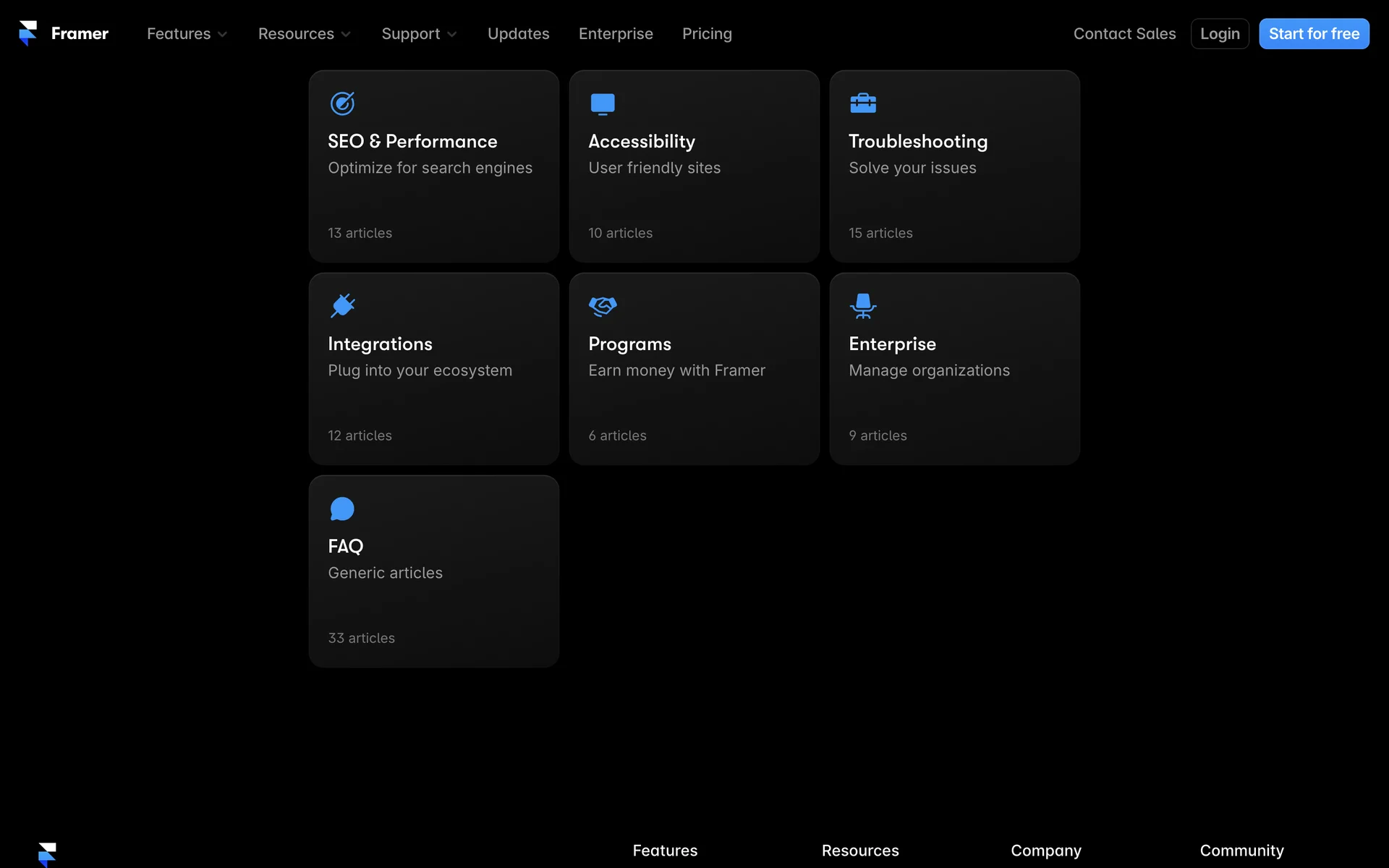Click the Programs handshake icon
This screenshot has width=1389, height=868.
point(602,306)
